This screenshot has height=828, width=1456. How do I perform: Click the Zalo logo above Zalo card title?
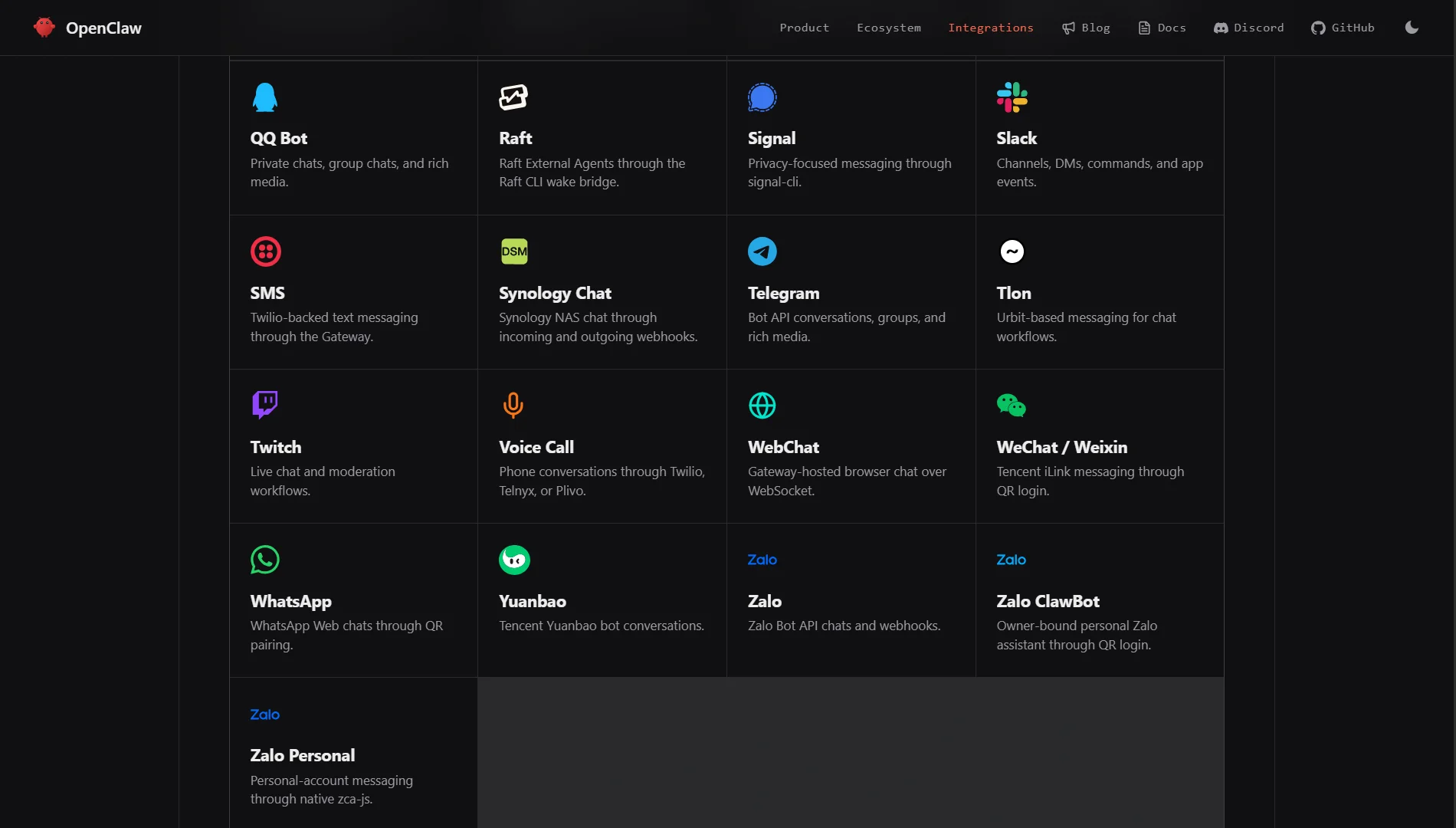762,560
